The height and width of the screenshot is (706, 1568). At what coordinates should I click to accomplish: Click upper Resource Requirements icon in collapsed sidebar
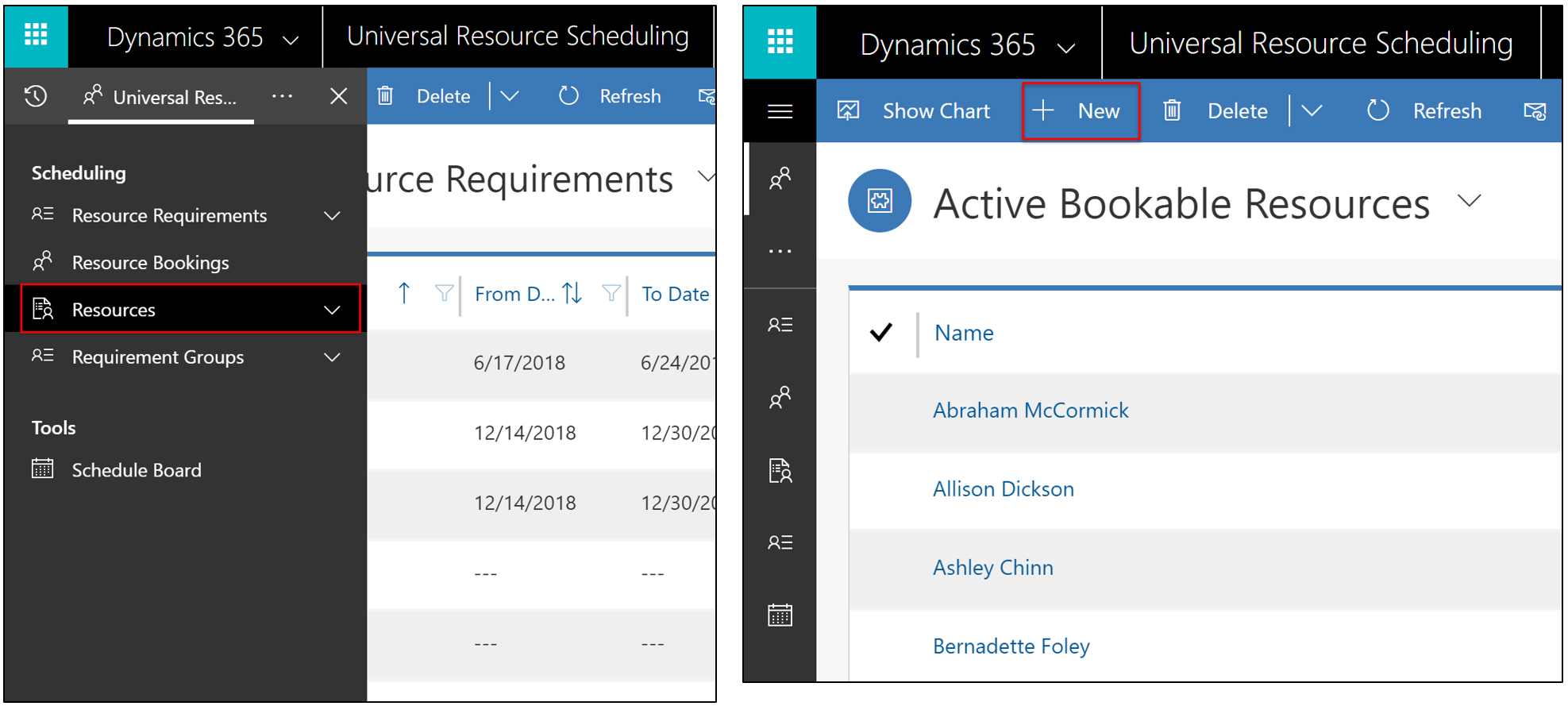pyautogui.click(x=780, y=325)
